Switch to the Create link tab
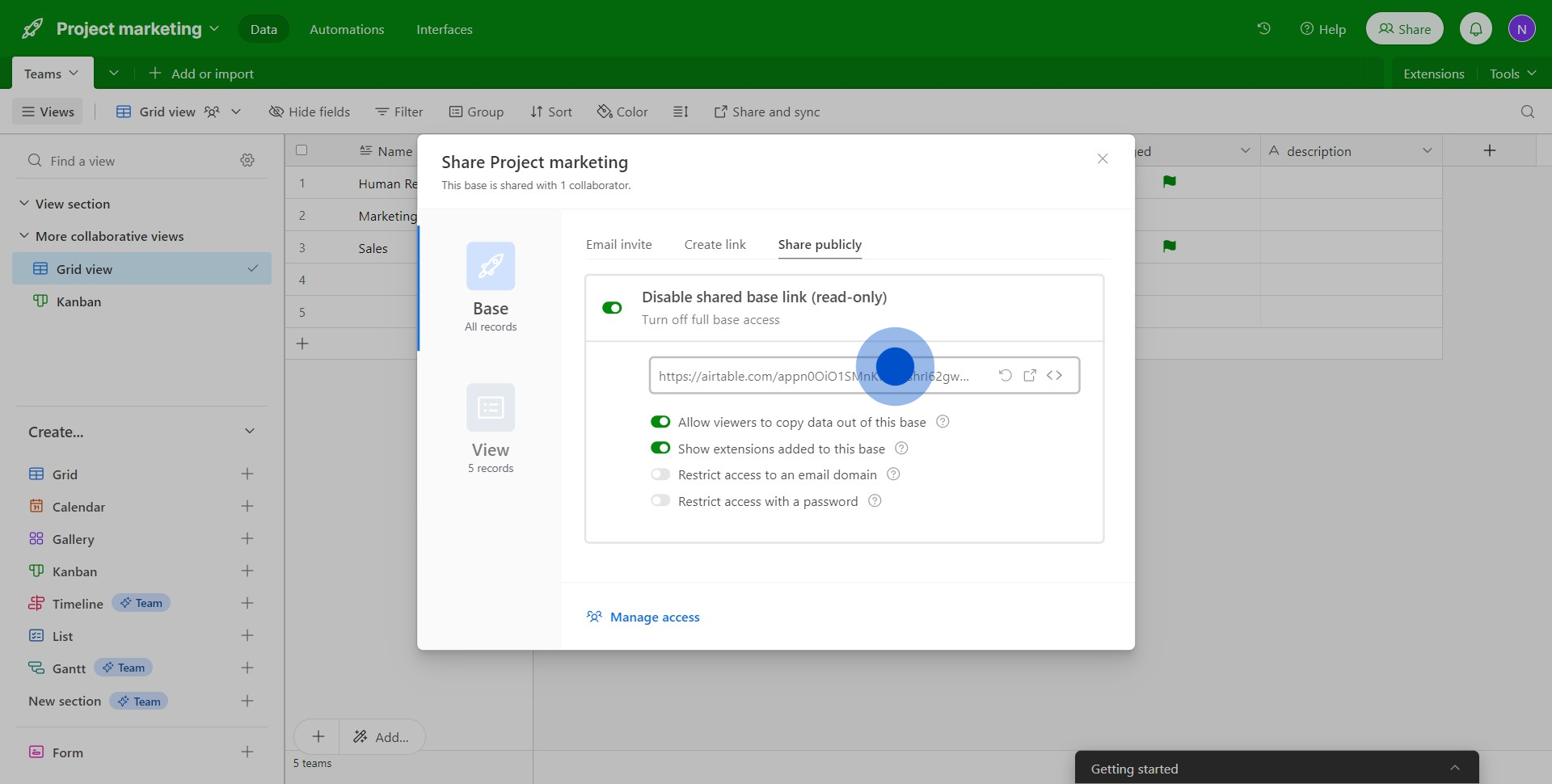 tap(715, 245)
